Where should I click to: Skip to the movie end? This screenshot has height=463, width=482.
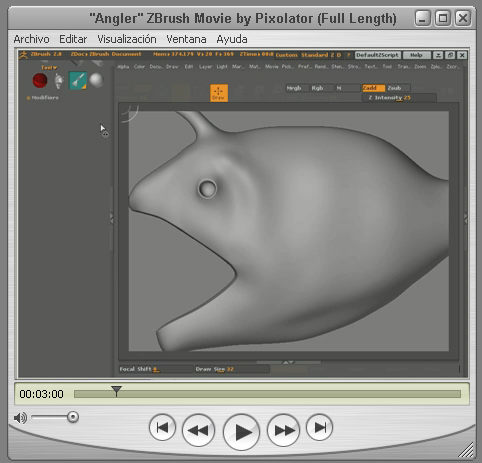click(320, 427)
